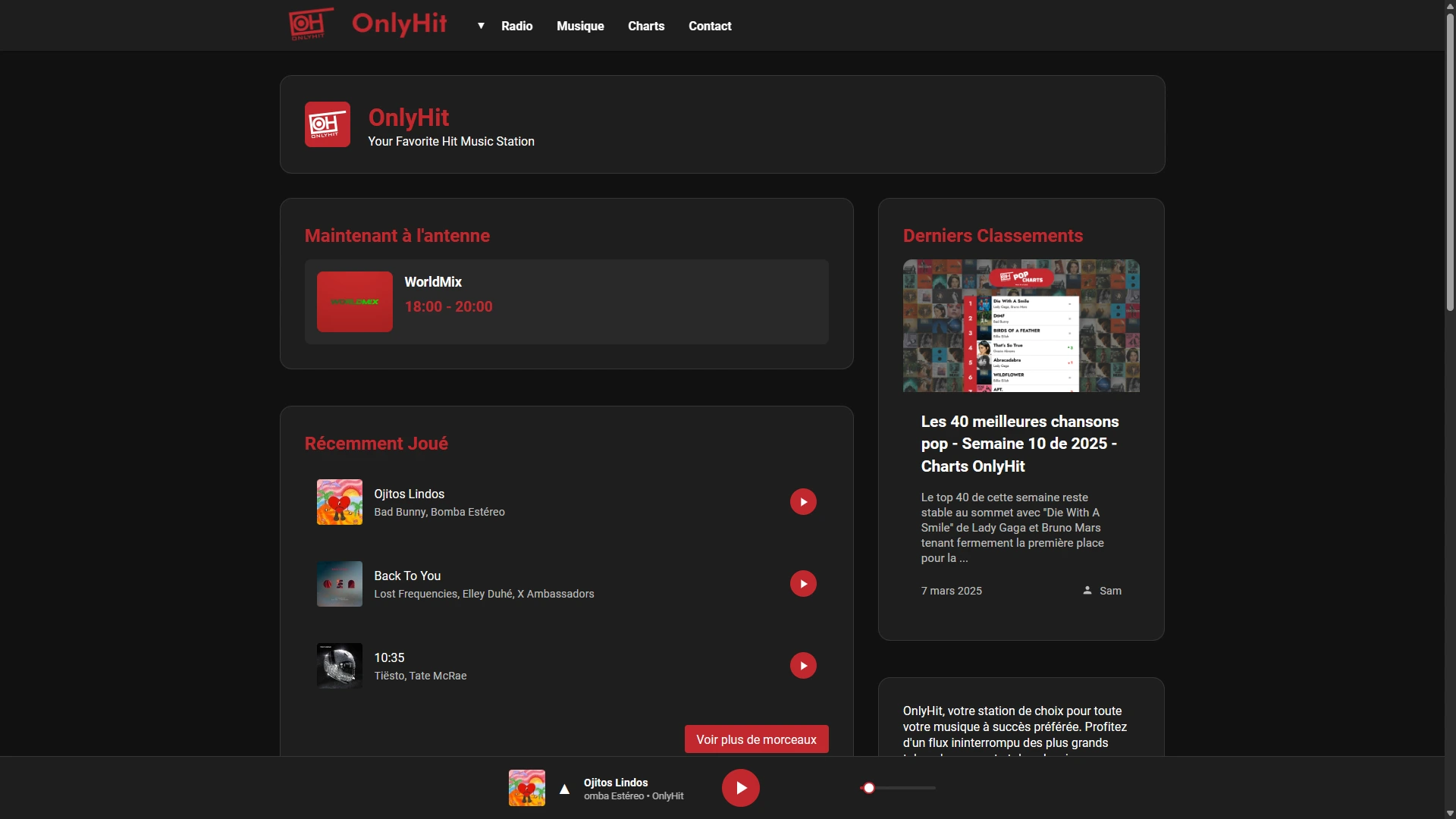Viewport: 1456px width, 819px height.
Task: Select the WorldMix show title
Action: pyautogui.click(x=433, y=282)
